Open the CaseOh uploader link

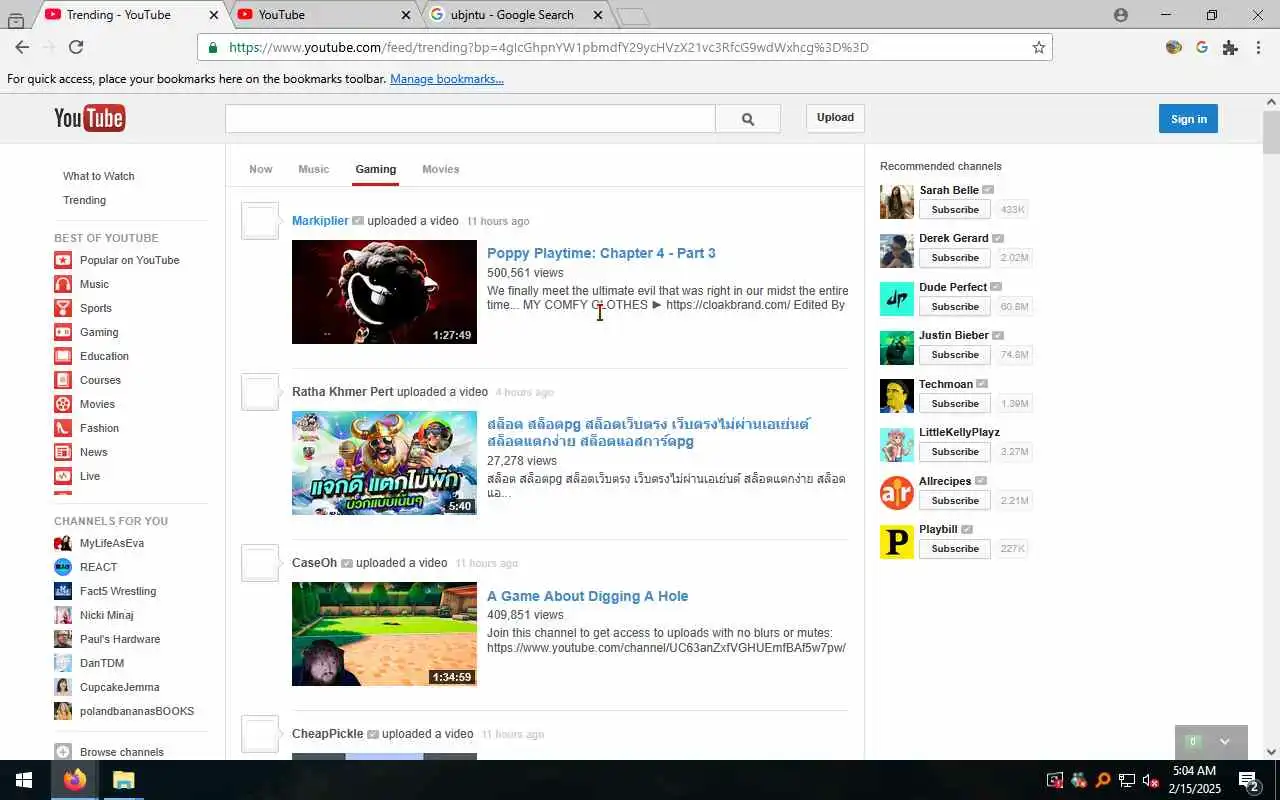pyautogui.click(x=314, y=563)
